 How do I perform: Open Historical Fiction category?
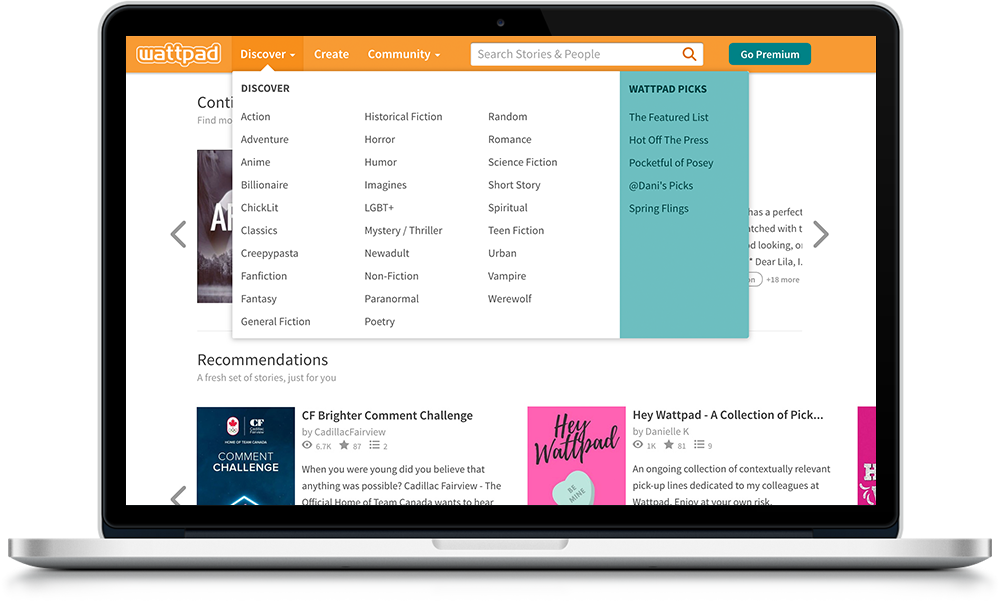[403, 117]
